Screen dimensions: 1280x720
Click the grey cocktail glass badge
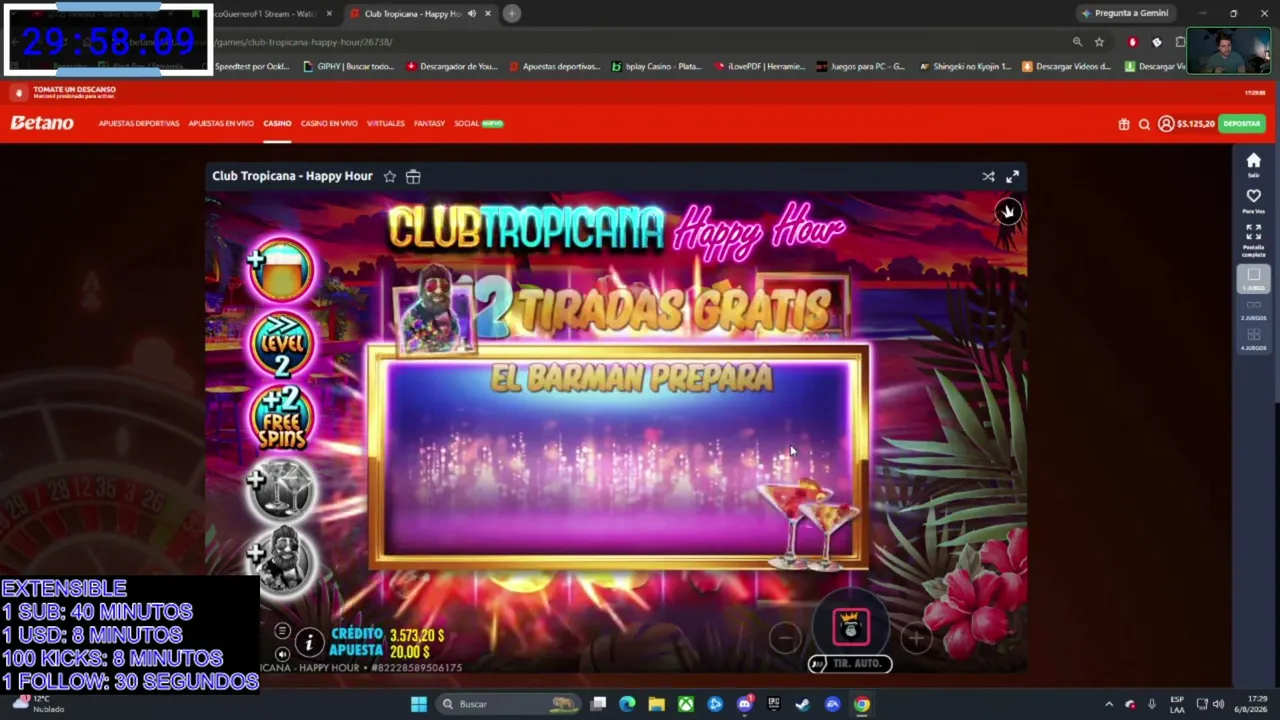click(x=281, y=490)
